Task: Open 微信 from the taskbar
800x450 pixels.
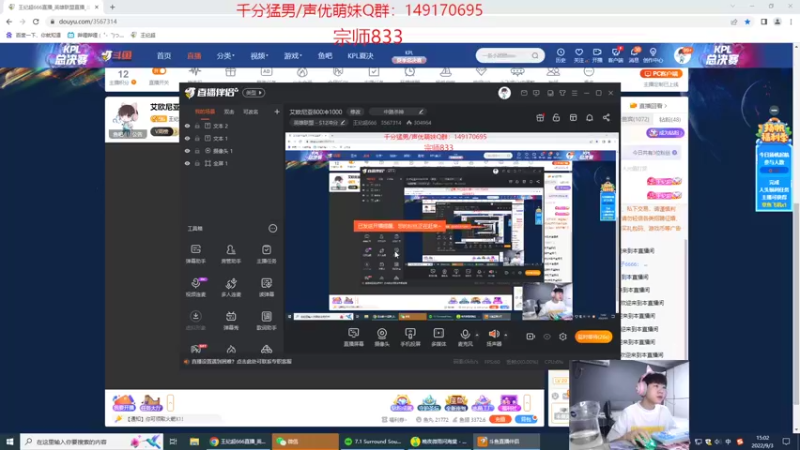Action: (x=305, y=441)
